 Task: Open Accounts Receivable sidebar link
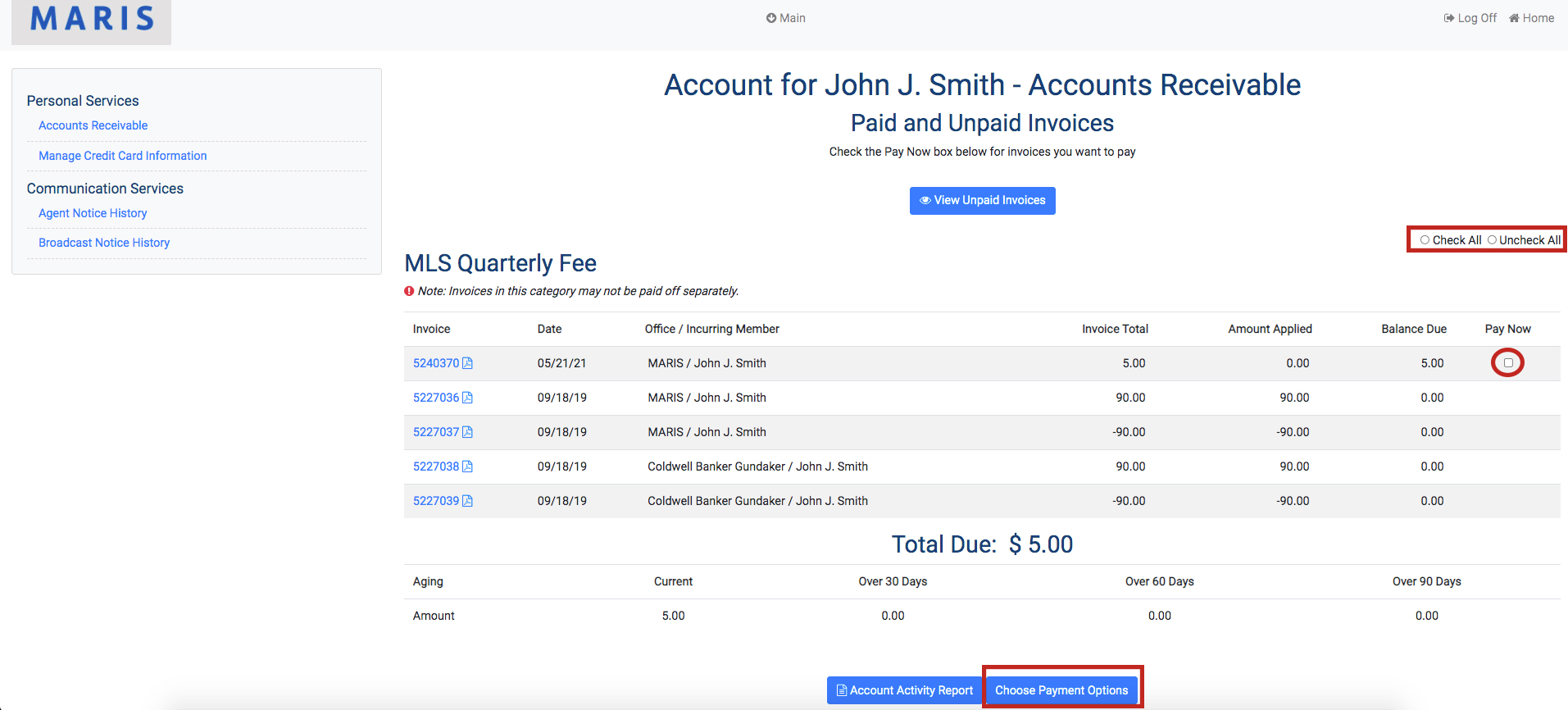93,125
